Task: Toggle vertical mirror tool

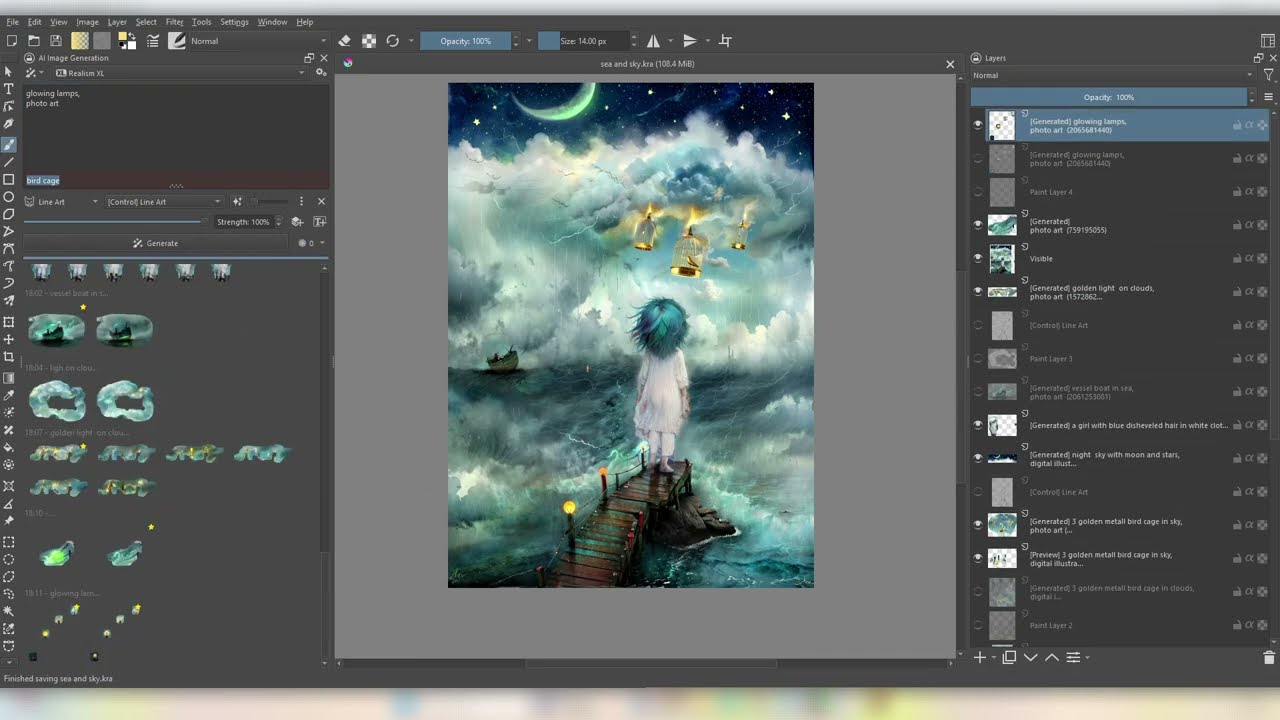Action: click(x=689, y=41)
